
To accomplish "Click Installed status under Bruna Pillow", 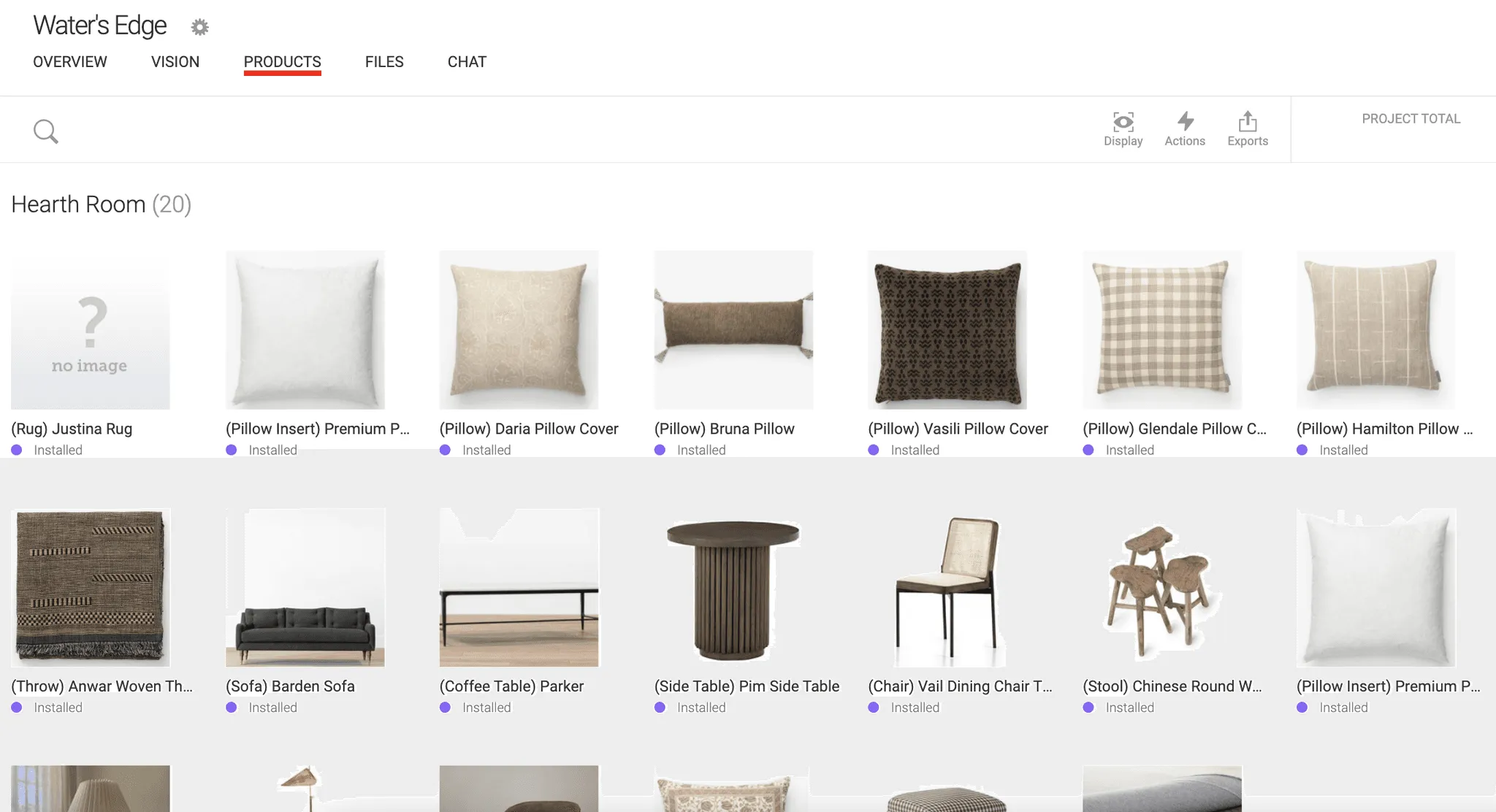I will [x=690, y=450].
